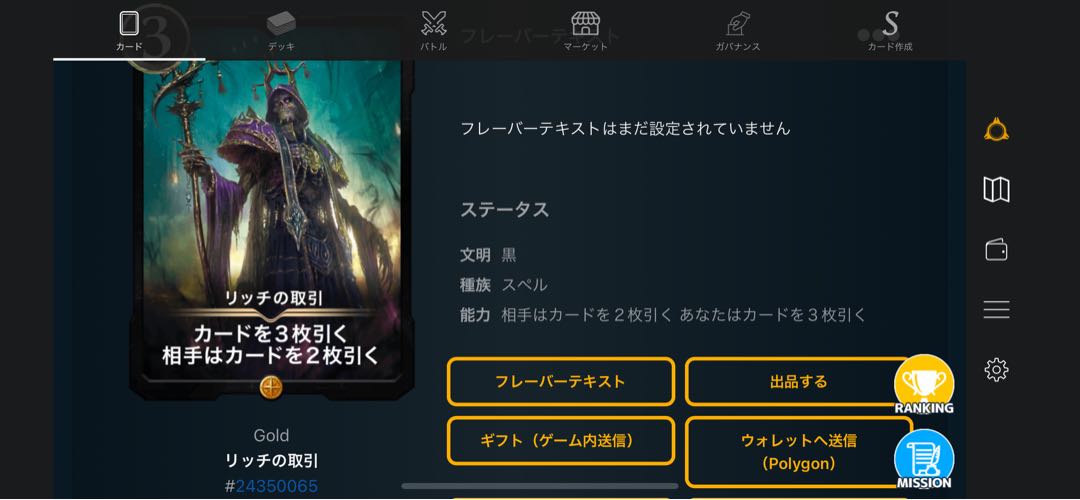Click ギフト（ゲーム内送信） button
1080x500 pixels.
[x=561, y=440]
